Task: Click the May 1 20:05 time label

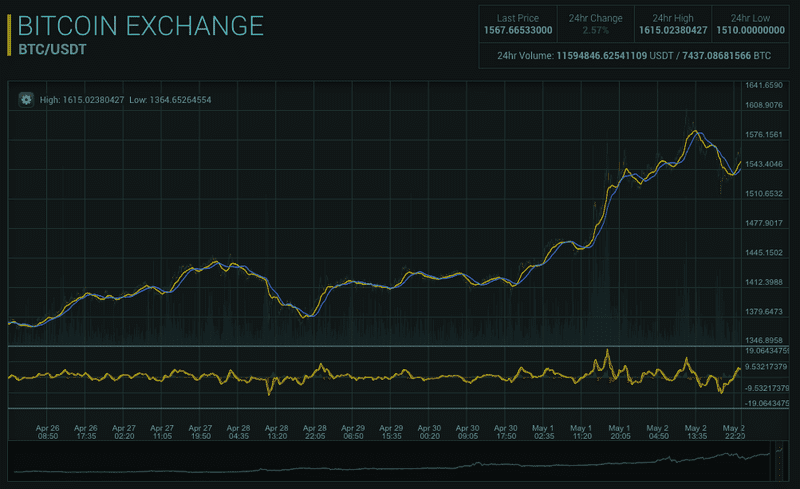Action: 619,432
